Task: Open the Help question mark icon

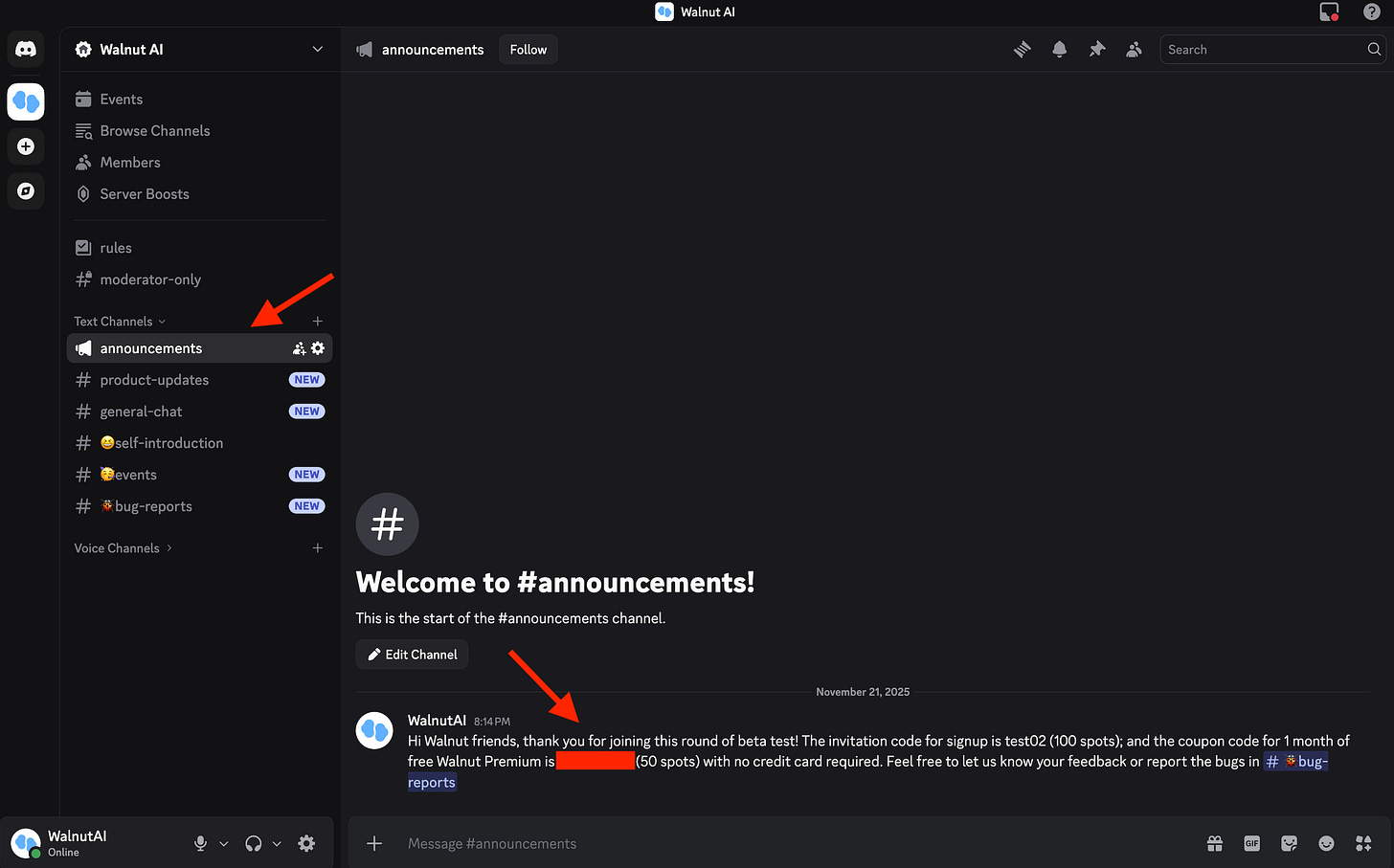Action: pyautogui.click(x=1372, y=11)
